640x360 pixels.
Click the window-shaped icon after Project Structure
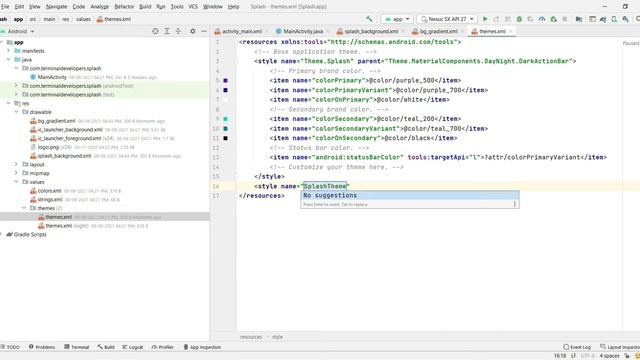point(592,19)
